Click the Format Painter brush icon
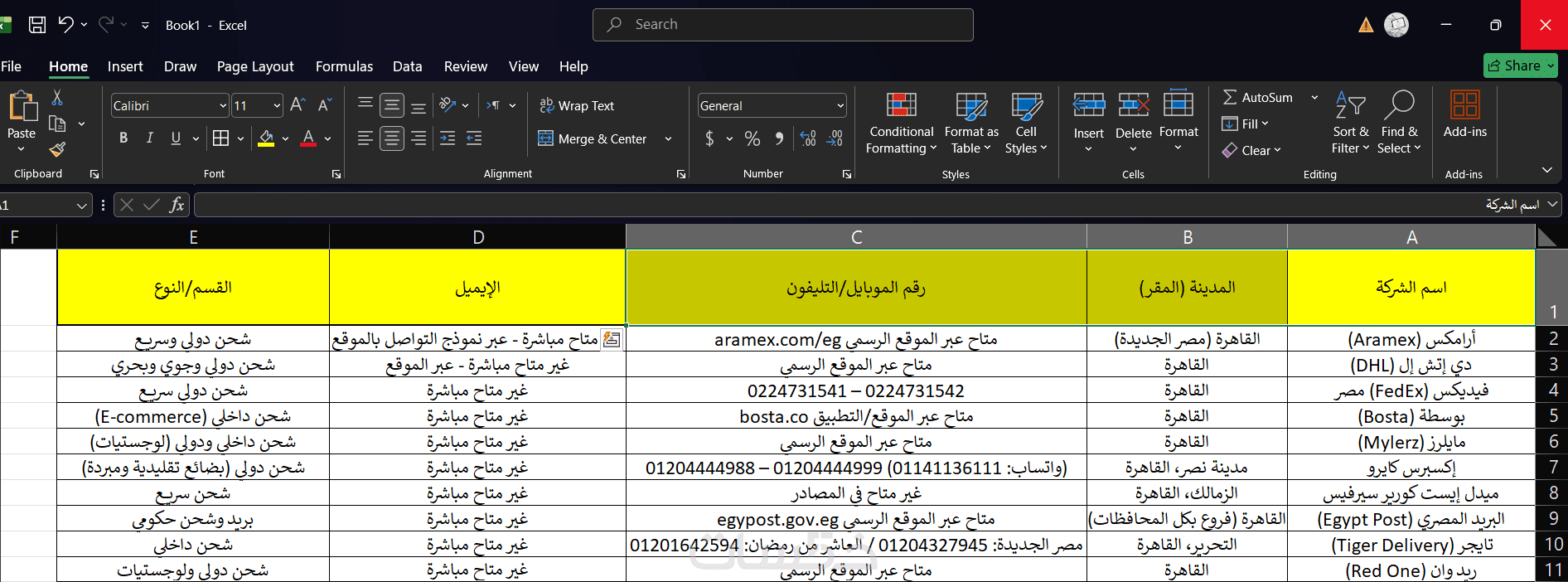The image size is (1568, 582). [57, 149]
